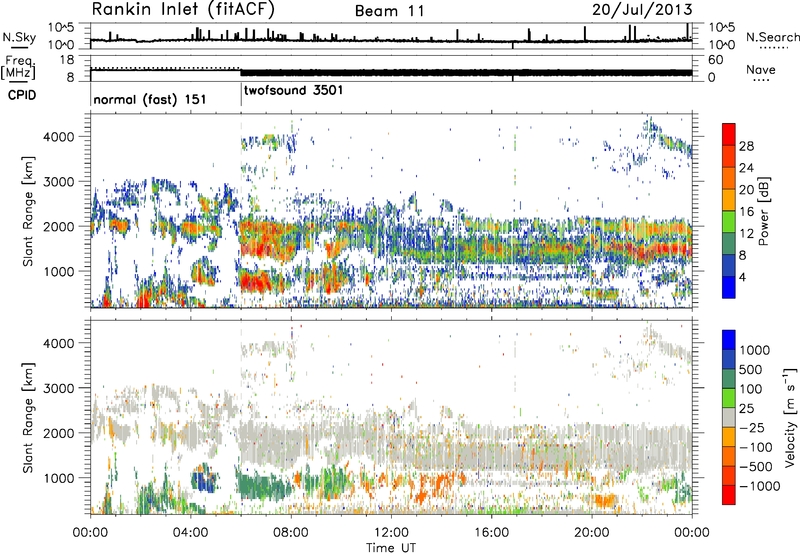This screenshot has width=800, height=554.
Task: Click the '12:00' time axis tick label
Action: click(x=391, y=533)
